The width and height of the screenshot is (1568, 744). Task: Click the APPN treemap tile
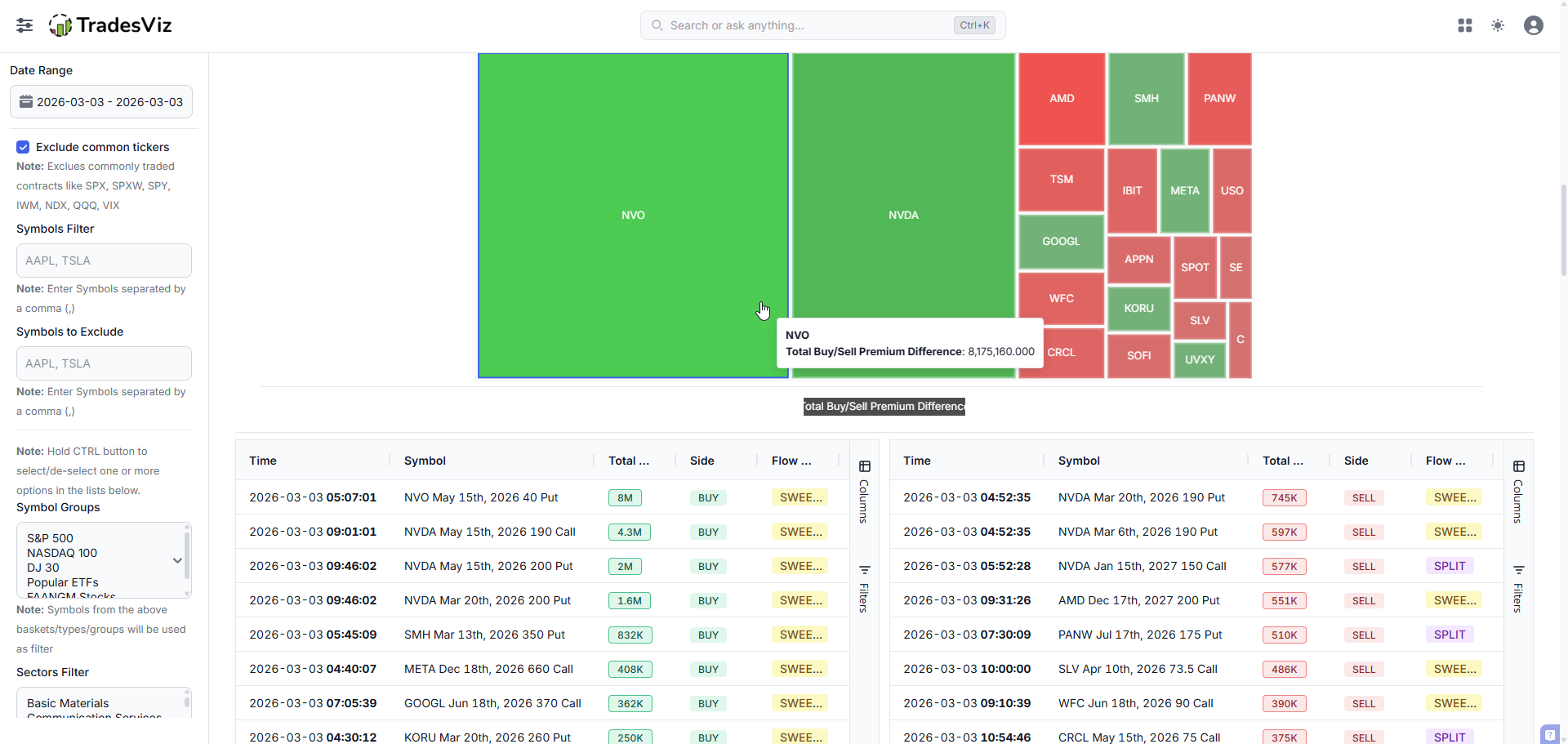click(1139, 260)
